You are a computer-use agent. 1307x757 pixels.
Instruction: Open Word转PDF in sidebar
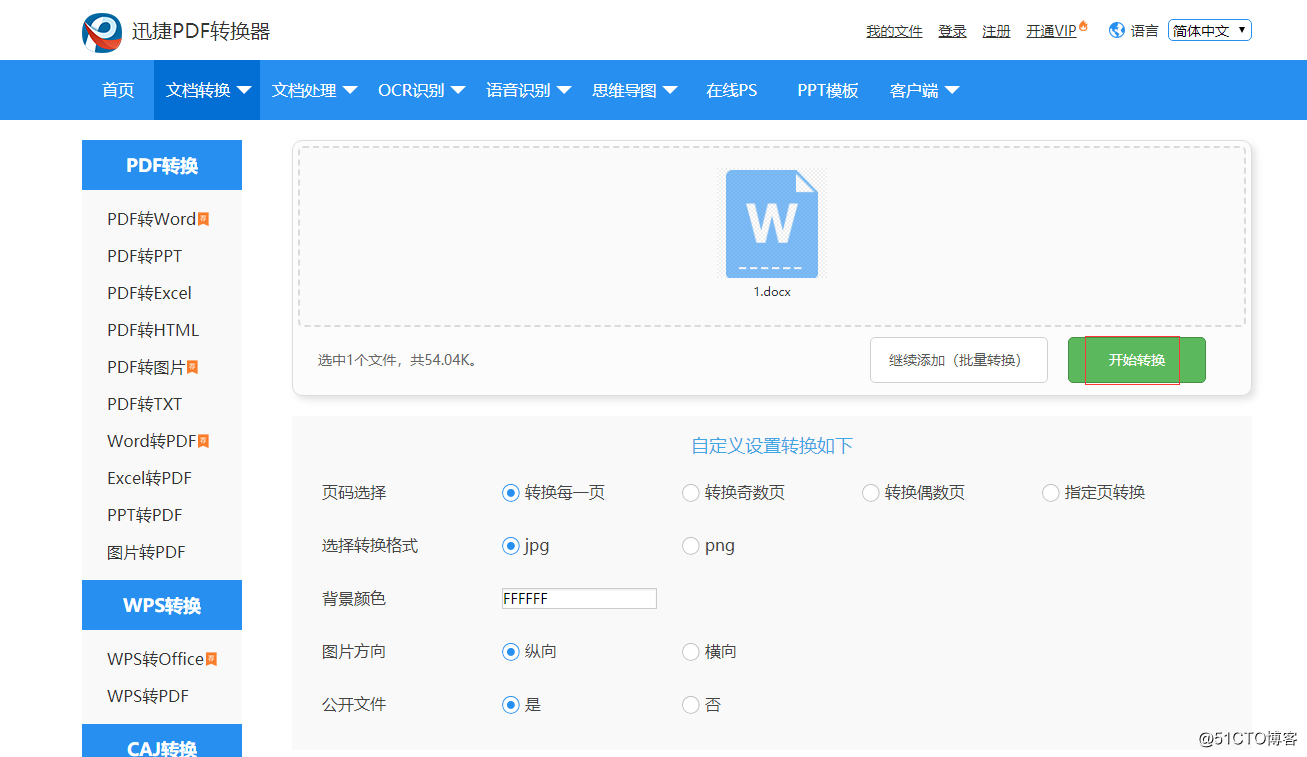coord(151,441)
